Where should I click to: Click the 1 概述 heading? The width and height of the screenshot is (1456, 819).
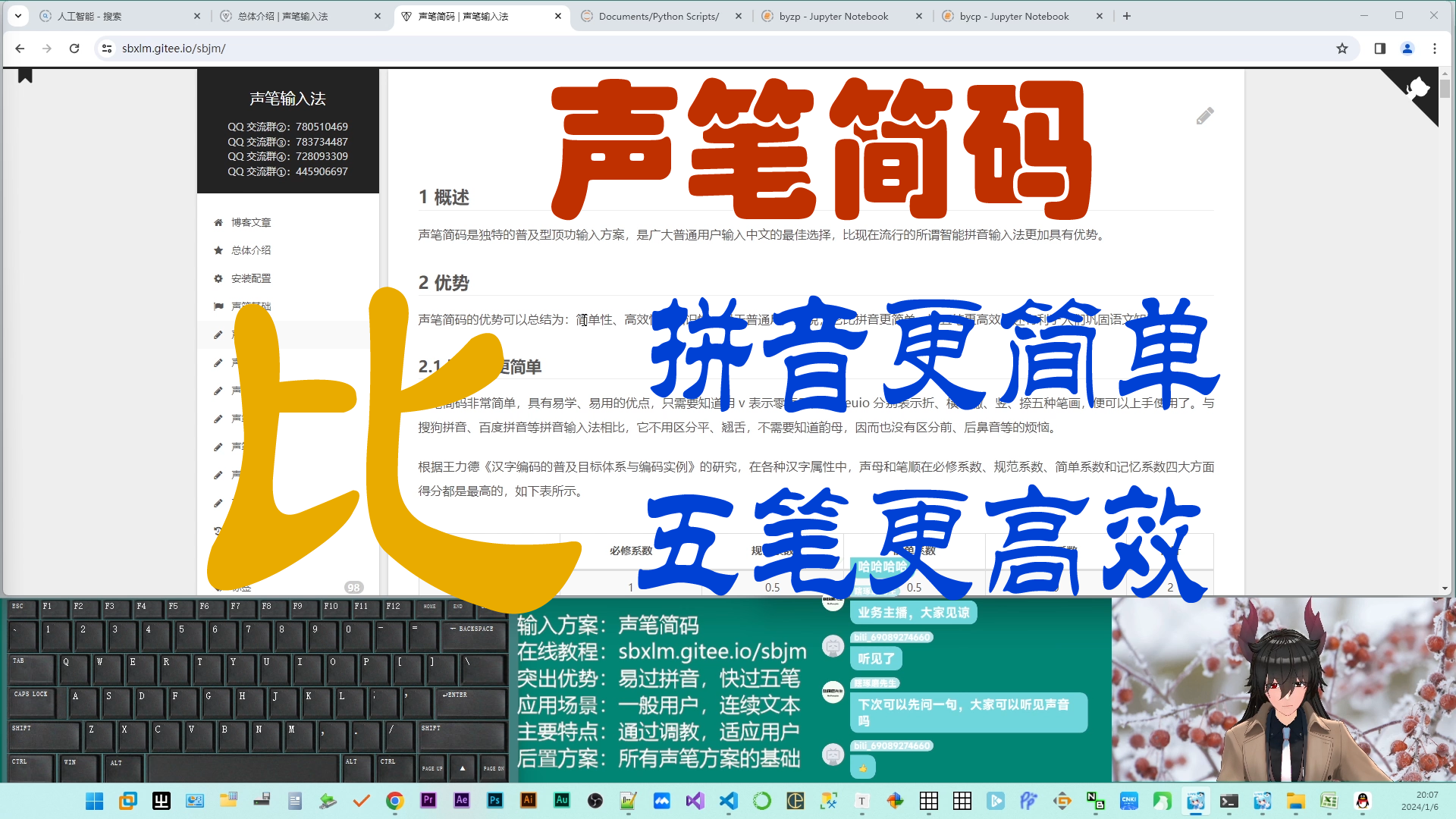click(444, 197)
